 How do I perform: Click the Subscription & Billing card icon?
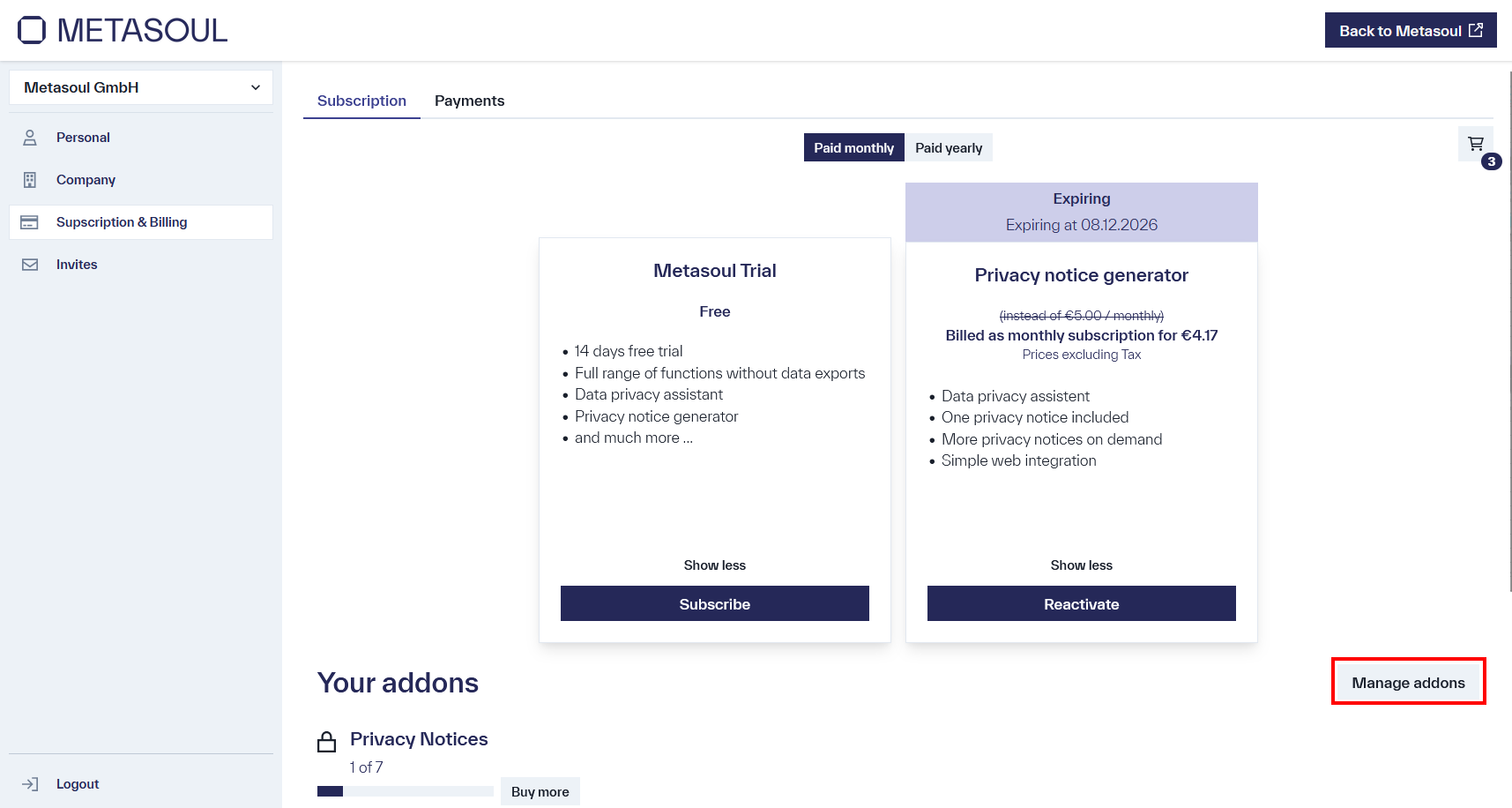point(30,221)
